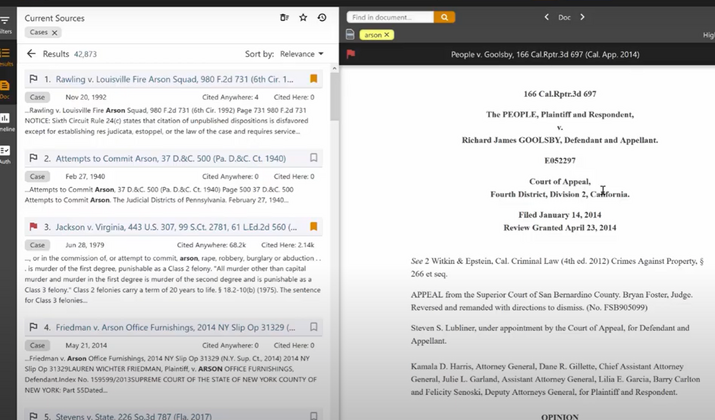Viewport: 715px width, 420px height.
Task: Go back using the Results arrow
Action: click(31, 54)
